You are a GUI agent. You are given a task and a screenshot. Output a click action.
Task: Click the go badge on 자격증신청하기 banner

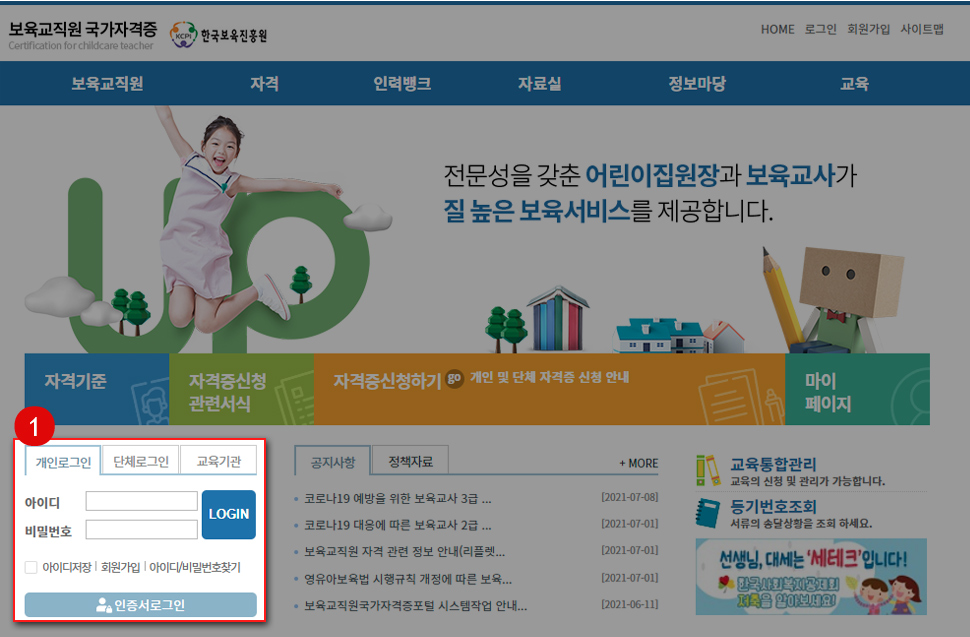(x=456, y=380)
